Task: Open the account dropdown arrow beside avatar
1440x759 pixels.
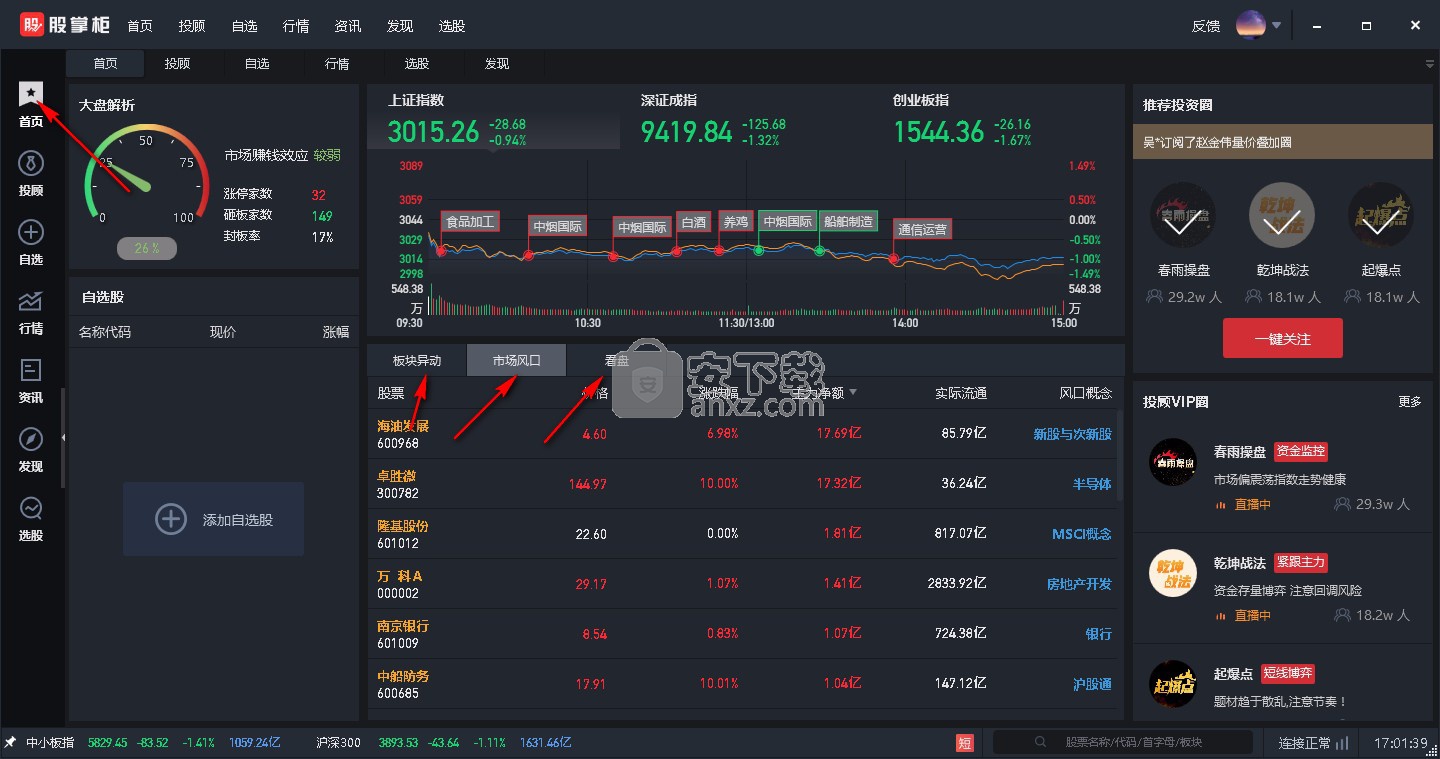Action: coord(1277,26)
